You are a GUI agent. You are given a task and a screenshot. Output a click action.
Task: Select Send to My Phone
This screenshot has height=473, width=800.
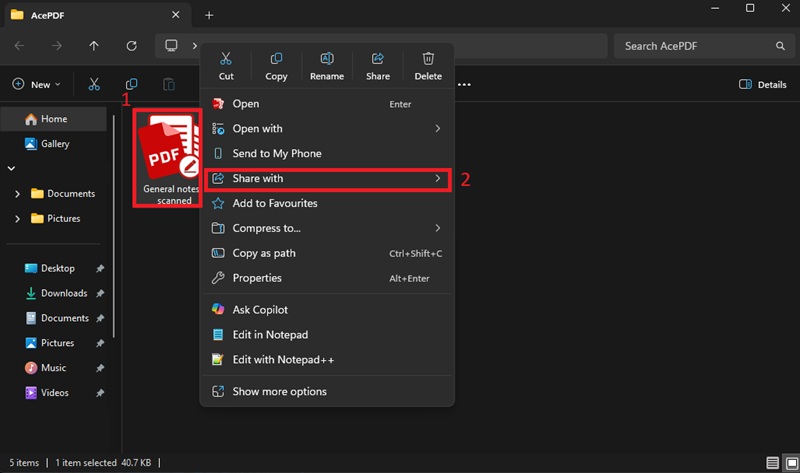click(x=327, y=153)
